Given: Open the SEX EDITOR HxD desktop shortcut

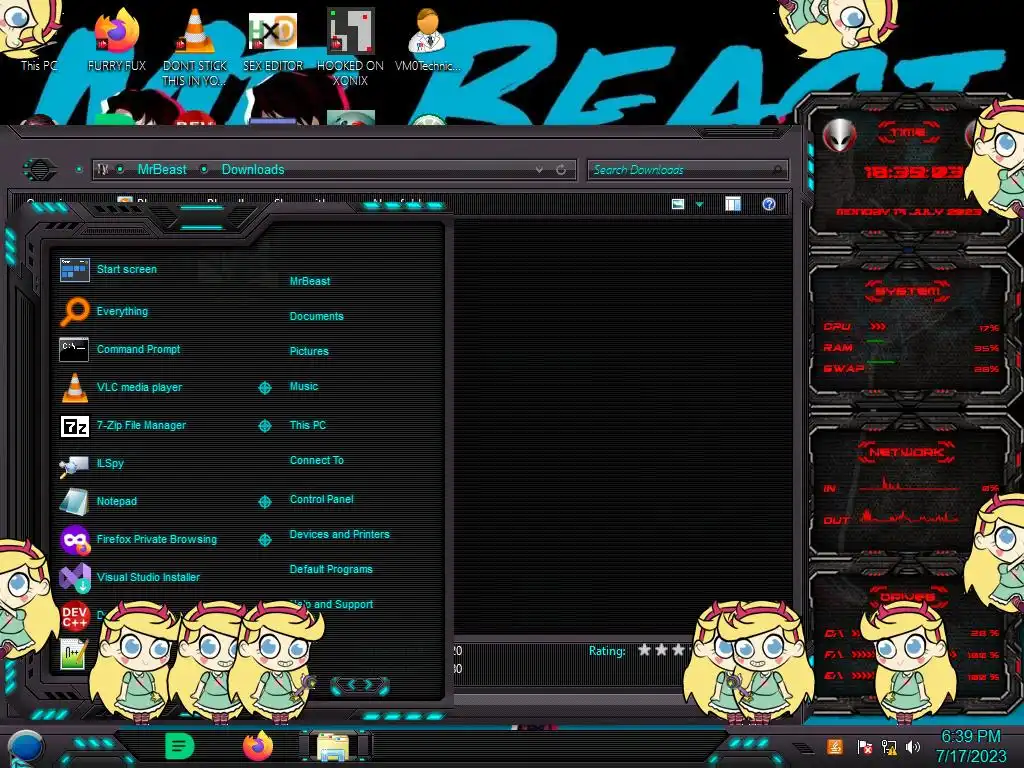Looking at the screenshot, I should [x=273, y=40].
